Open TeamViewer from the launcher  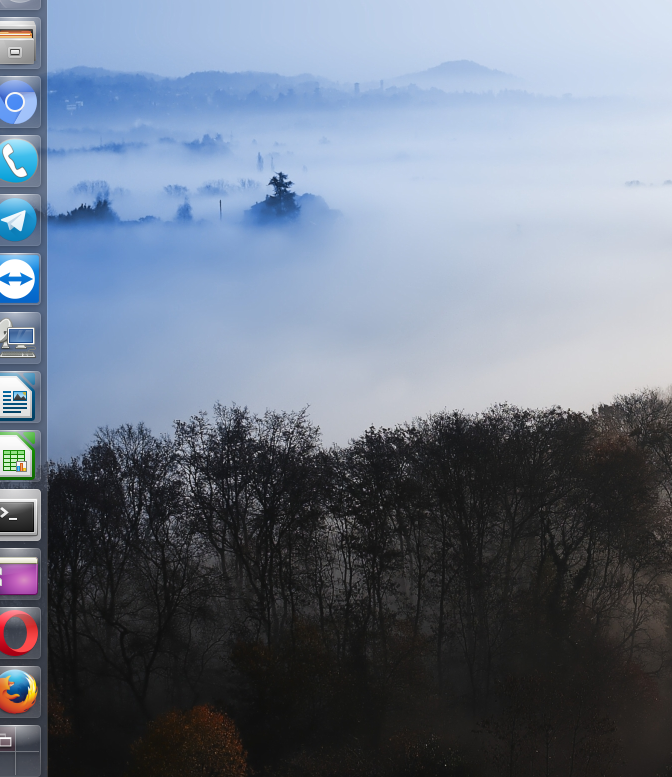pyautogui.click(x=17, y=279)
